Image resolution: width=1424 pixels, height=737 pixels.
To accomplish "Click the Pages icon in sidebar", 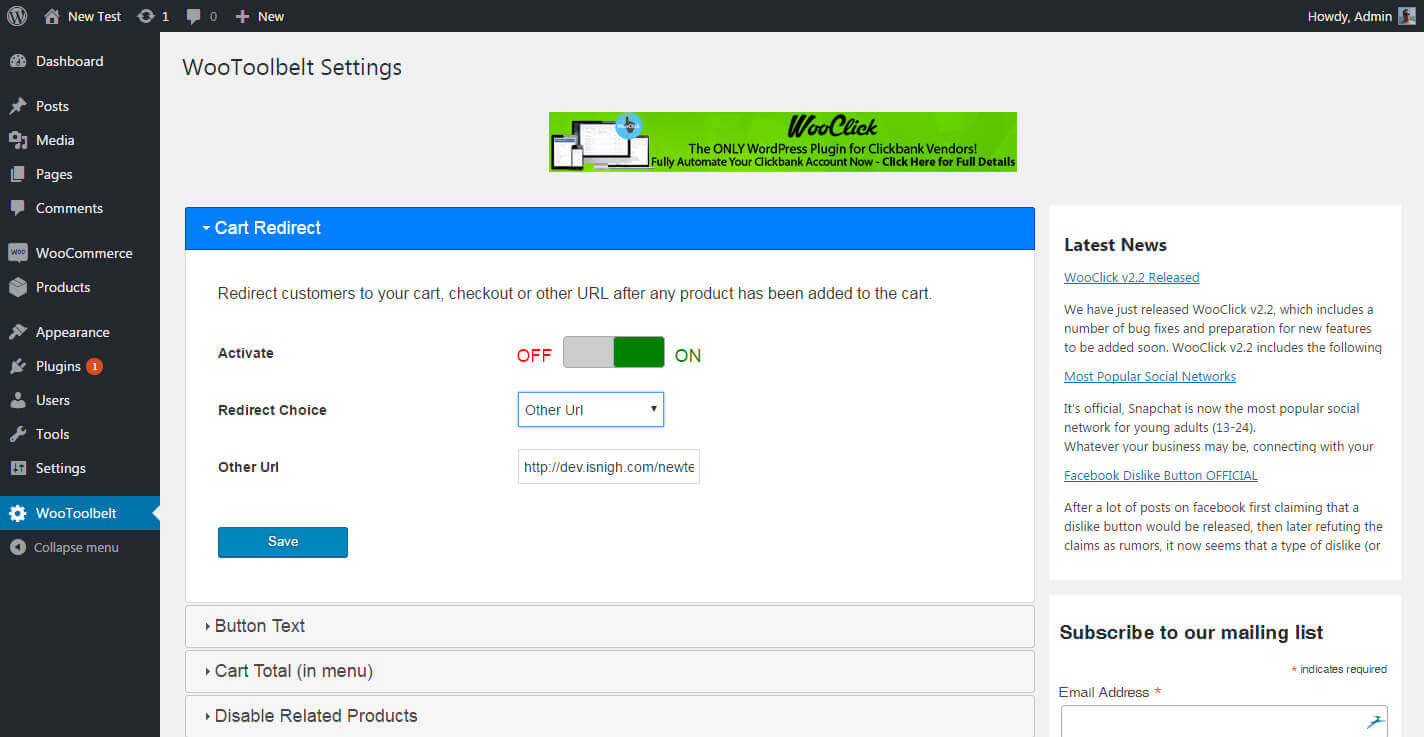I will tap(17, 174).
